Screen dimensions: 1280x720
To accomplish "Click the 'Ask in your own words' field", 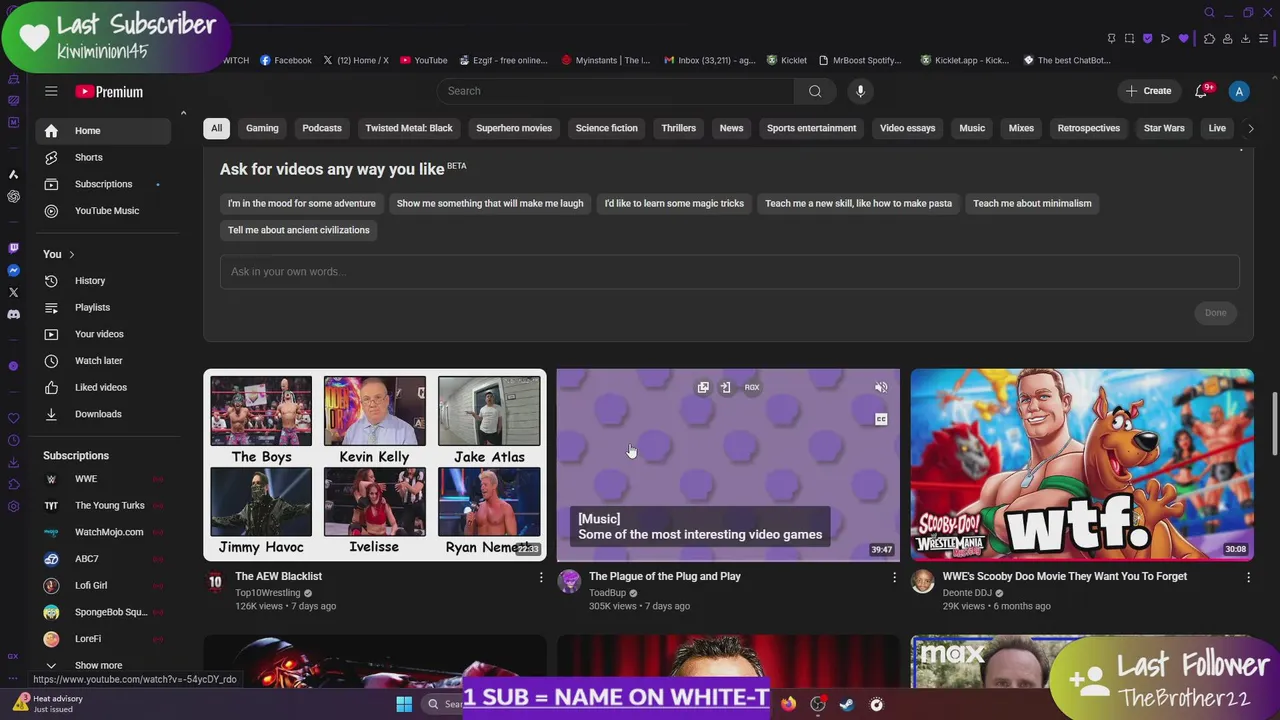I will 729,272.
